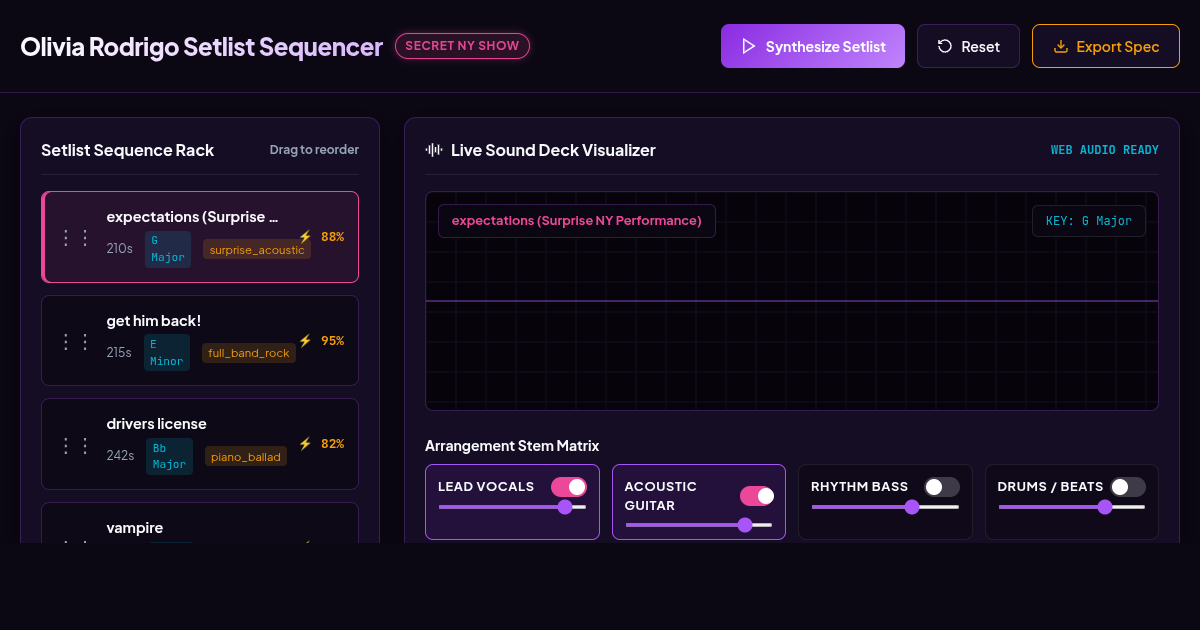Click the lightning bolt next to 95%

click(306, 341)
